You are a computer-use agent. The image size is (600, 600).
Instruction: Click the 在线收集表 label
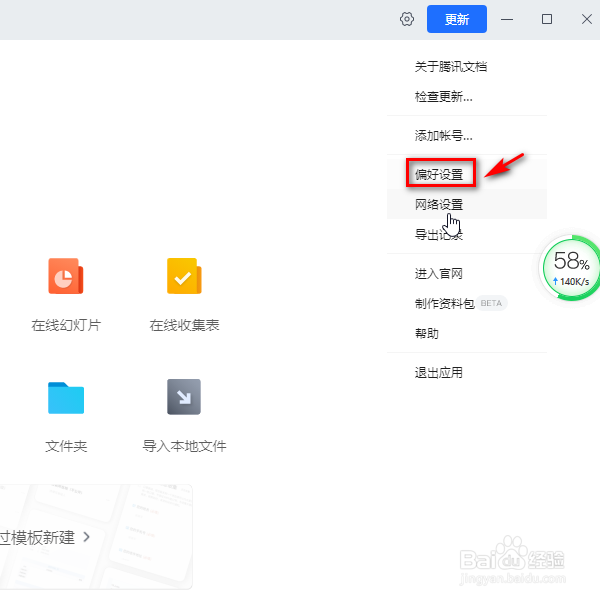pyautogui.click(x=184, y=325)
